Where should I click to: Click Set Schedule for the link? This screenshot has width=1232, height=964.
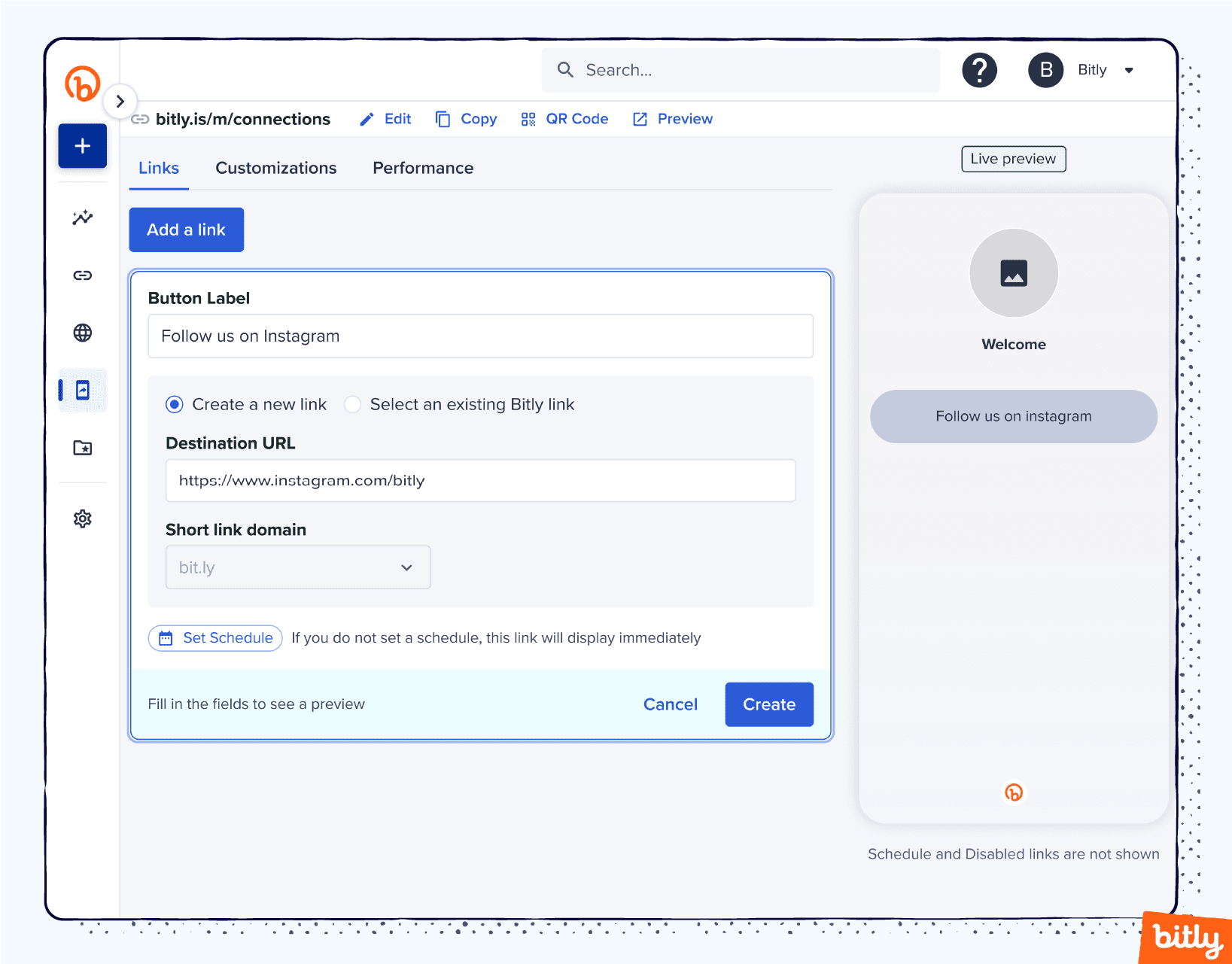(214, 637)
